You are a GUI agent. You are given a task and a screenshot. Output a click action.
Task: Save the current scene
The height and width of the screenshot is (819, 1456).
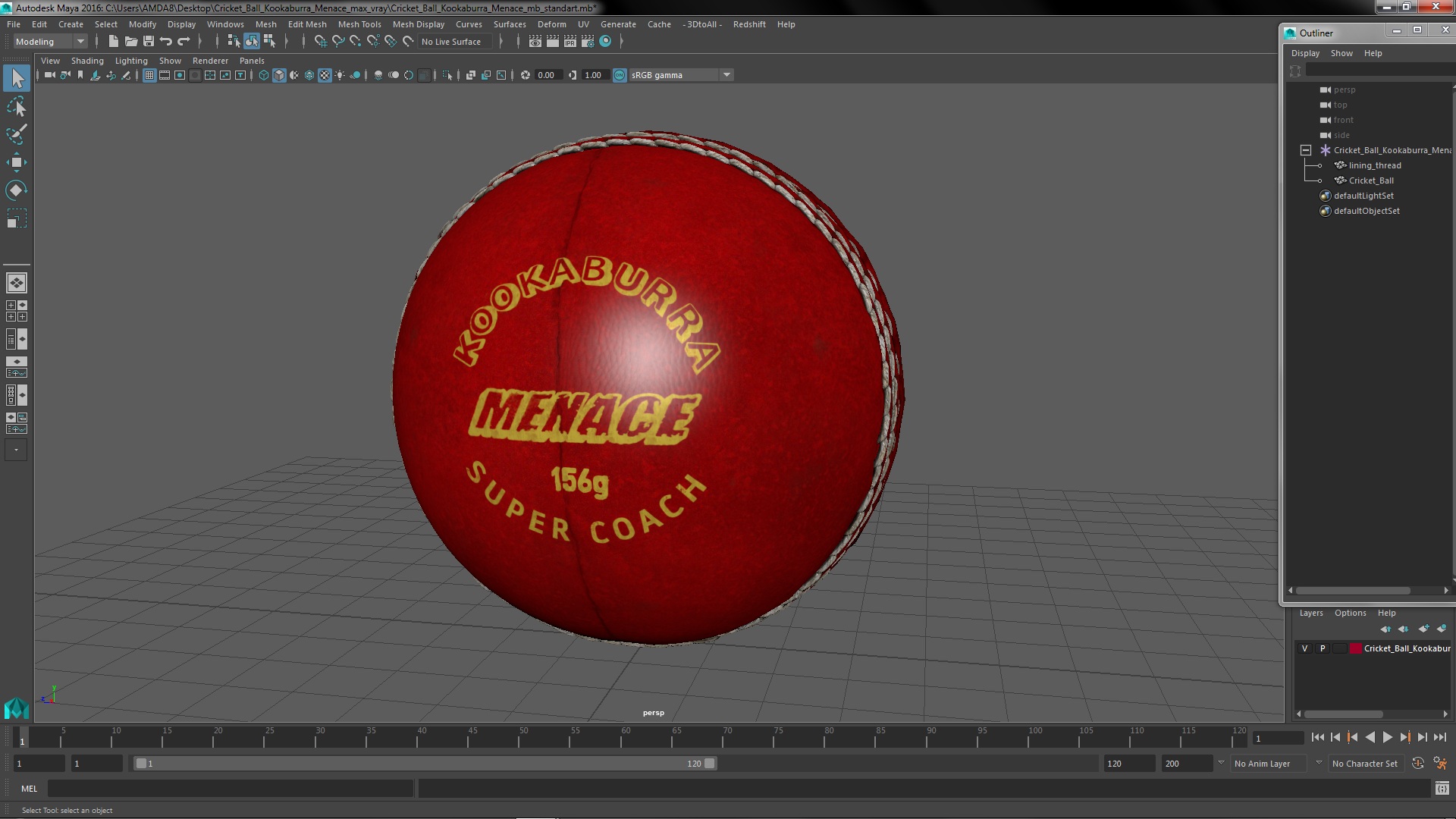(149, 42)
